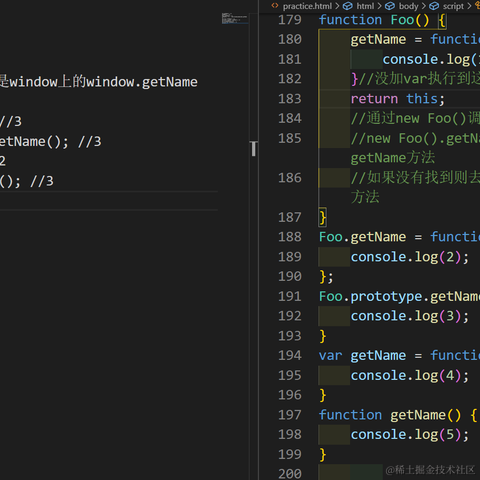
Task: Click the body element symbol icon in breadcrumb
Action: click(390, 6)
